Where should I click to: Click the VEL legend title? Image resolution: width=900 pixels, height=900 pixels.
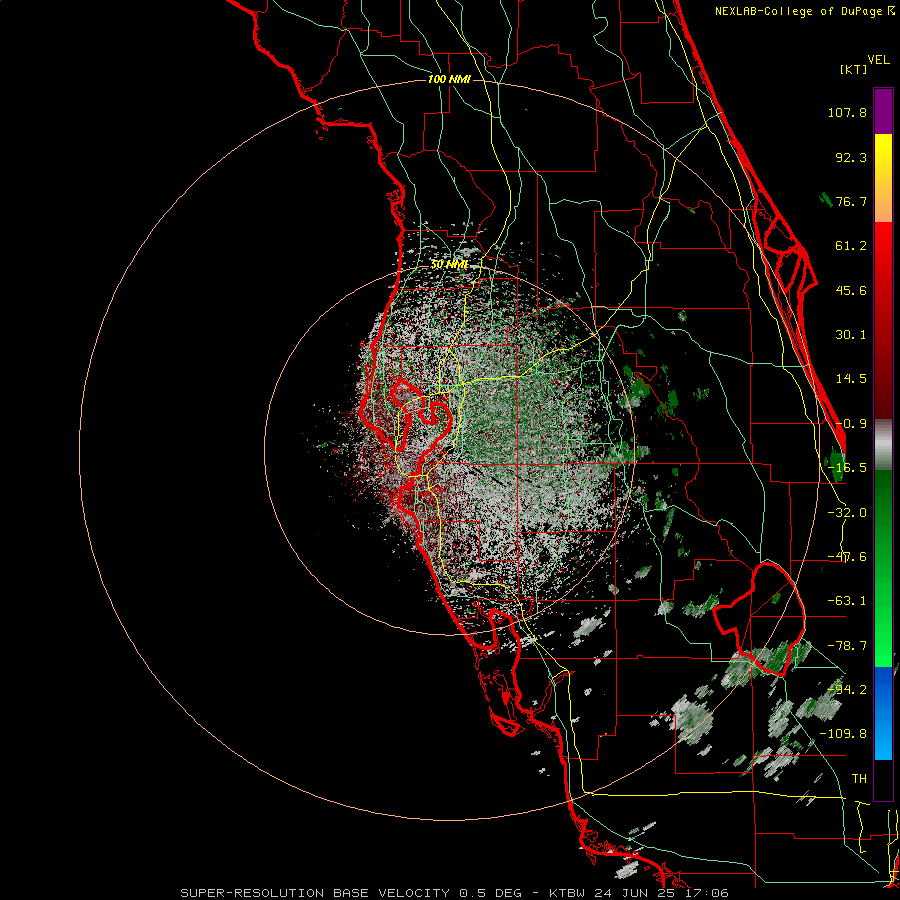[x=878, y=60]
